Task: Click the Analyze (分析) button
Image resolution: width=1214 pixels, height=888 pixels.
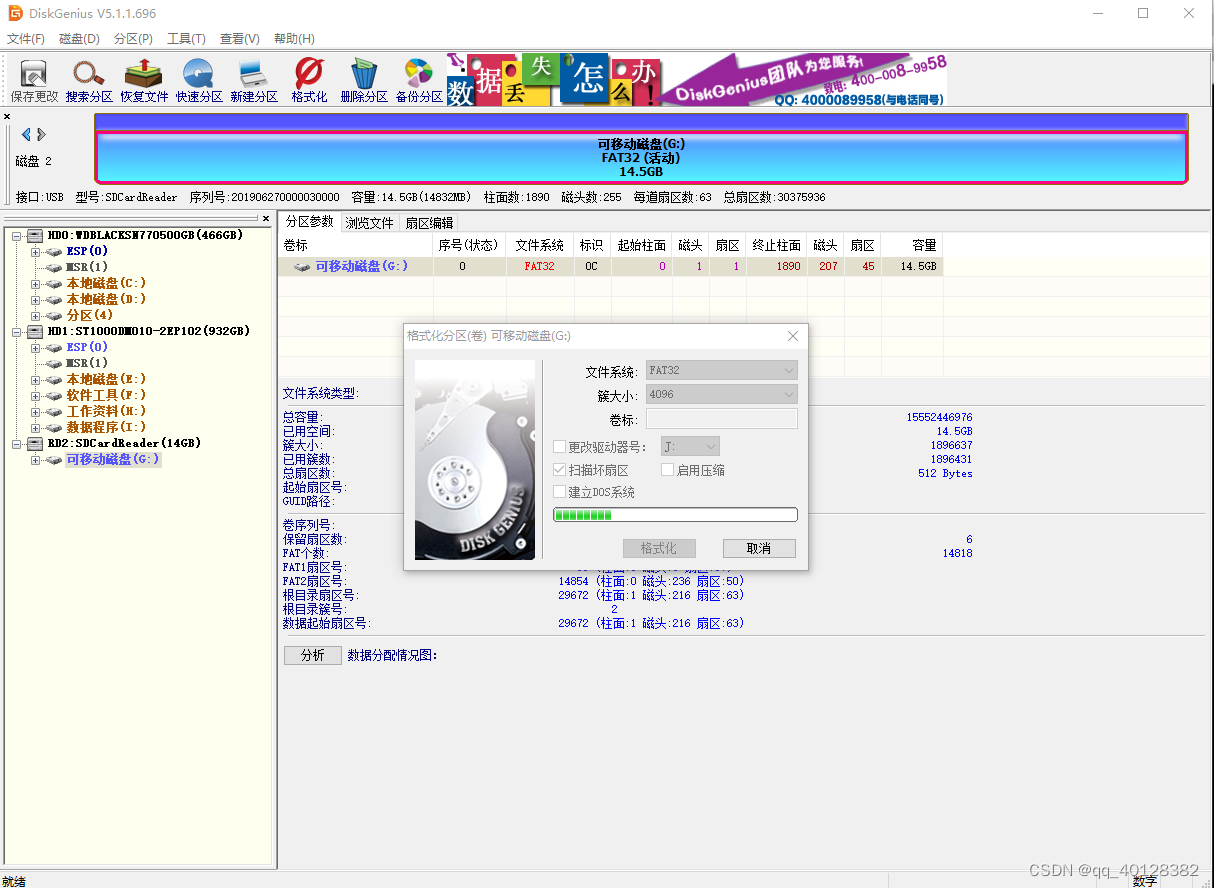Action: tap(312, 656)
